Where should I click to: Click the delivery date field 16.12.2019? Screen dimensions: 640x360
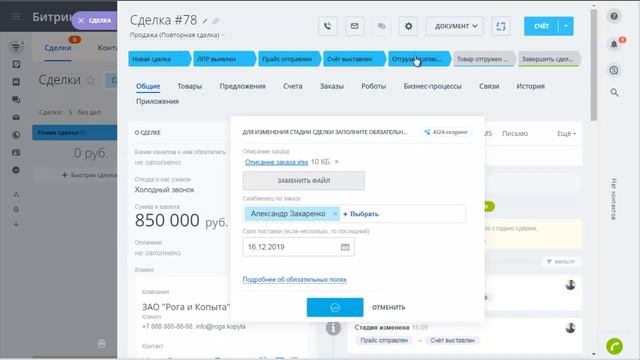coord(298,247)
